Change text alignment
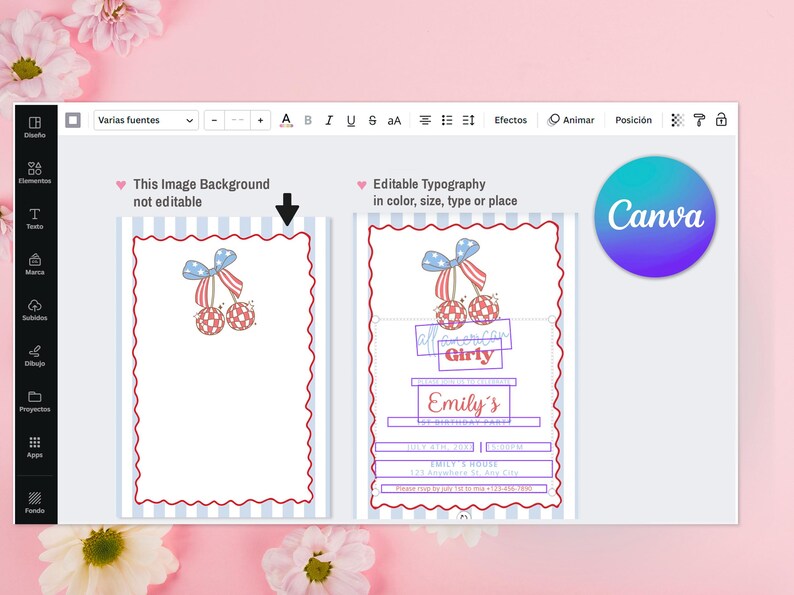The height and width of the screenshot is (595, 794). pos(425,120)
